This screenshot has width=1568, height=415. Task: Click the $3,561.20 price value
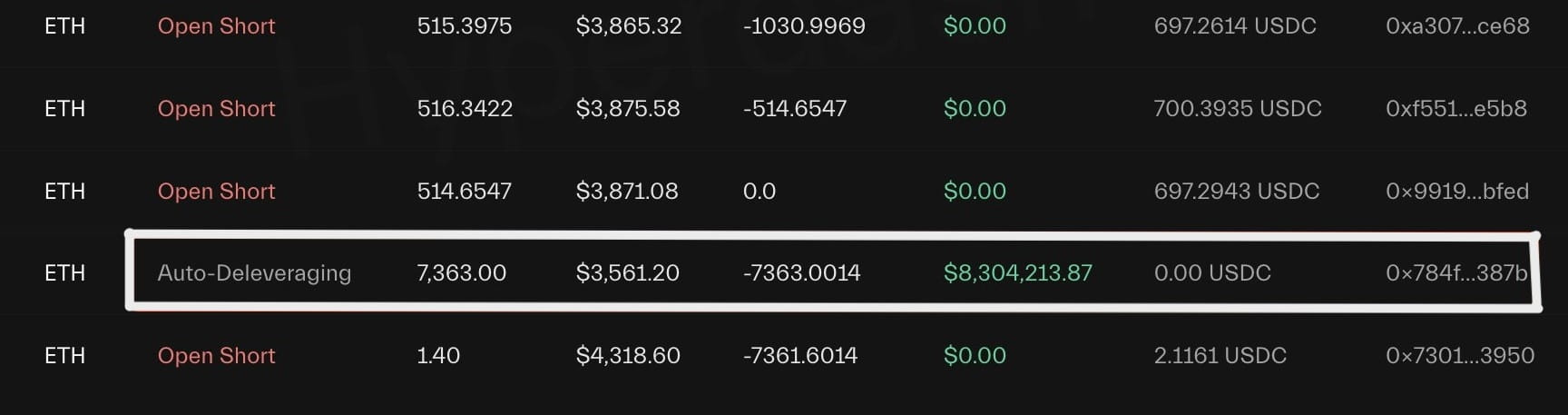click(627, 273)
